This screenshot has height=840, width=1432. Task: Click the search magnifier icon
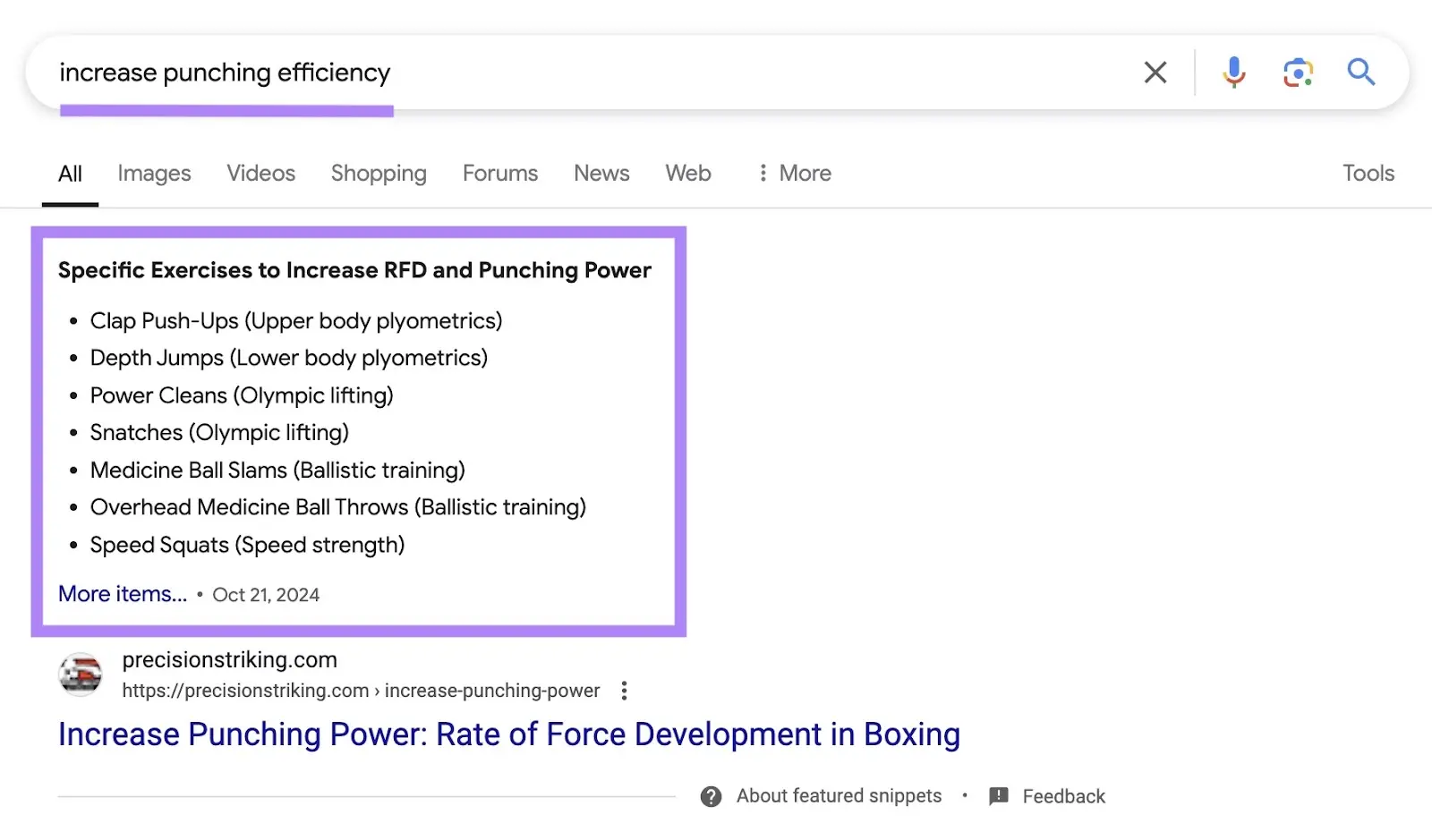(1360, 72)
